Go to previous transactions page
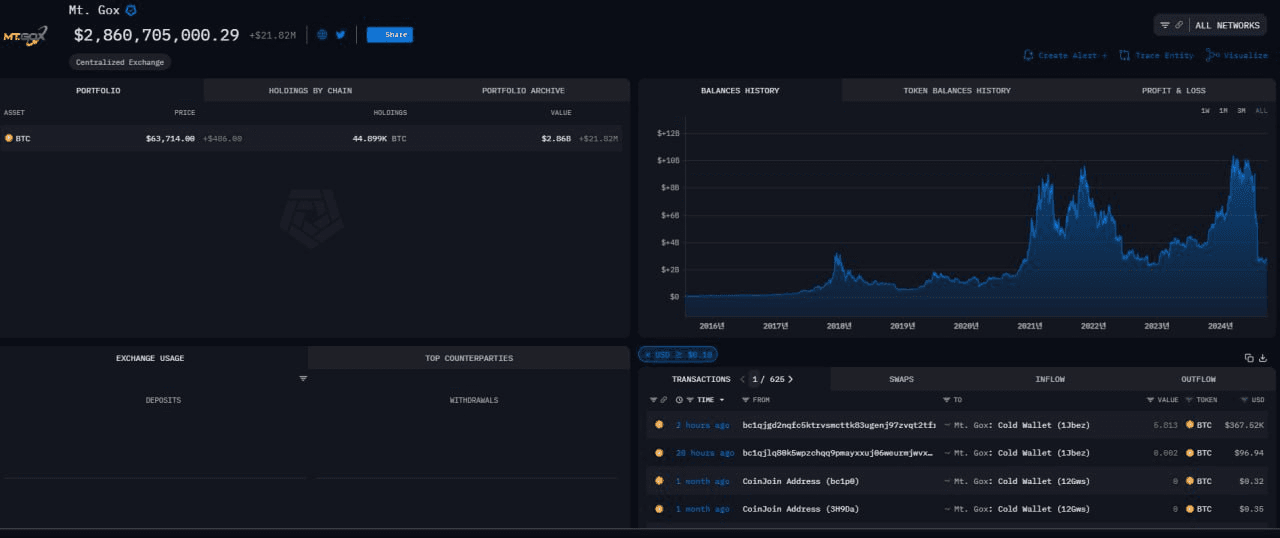 (742, 379)
